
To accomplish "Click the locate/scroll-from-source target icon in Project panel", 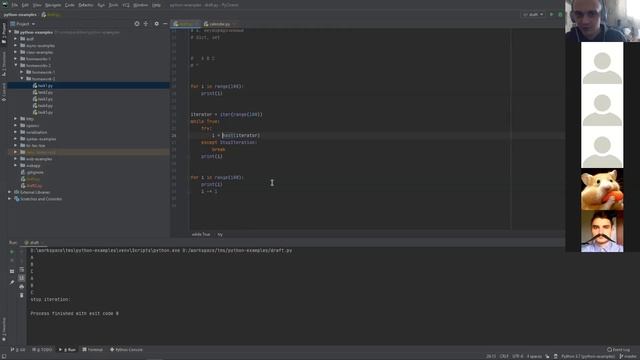I will [137, 24].
